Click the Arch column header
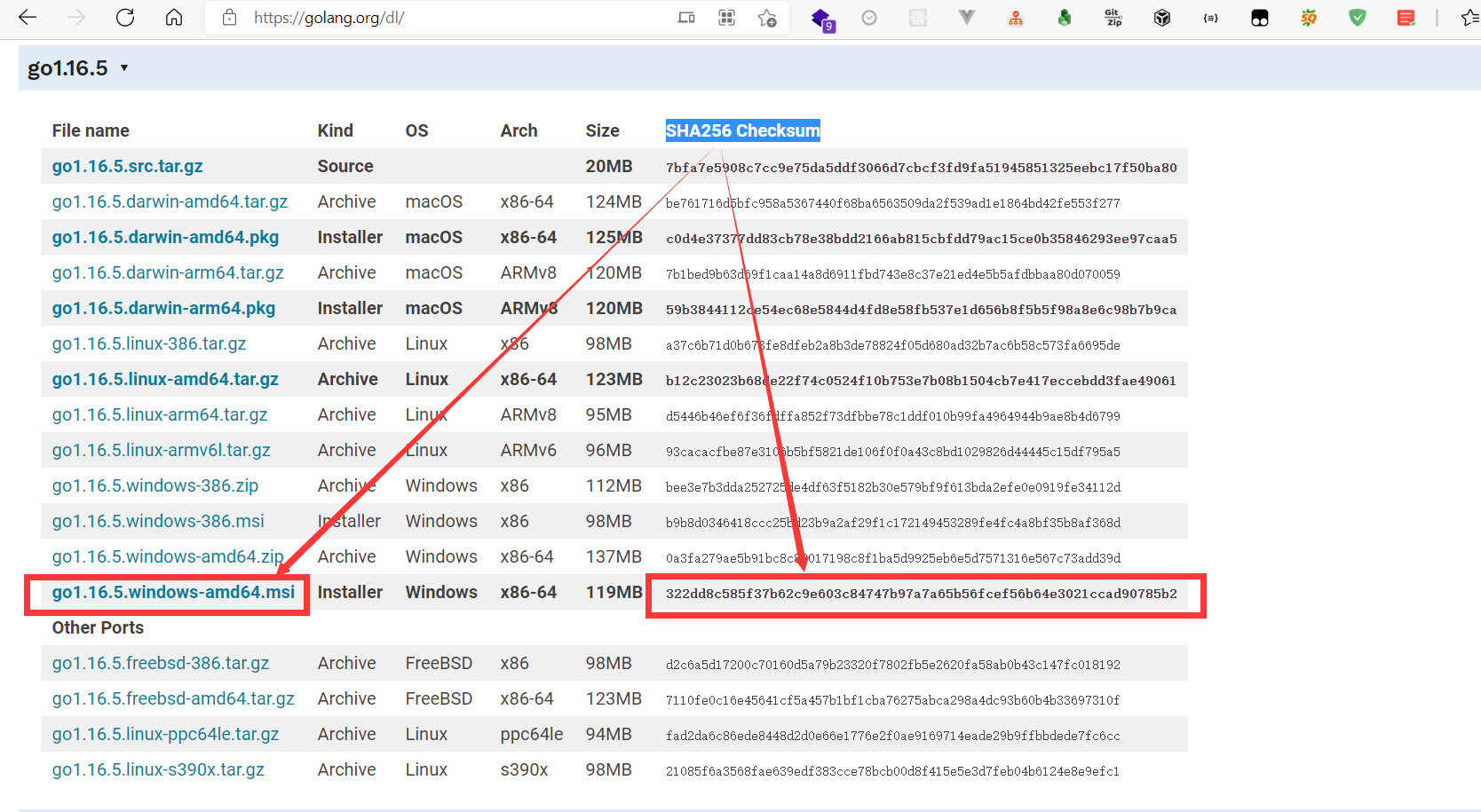Image resolution: width=1481 pixels, height=812 pixels. (x=519, y=130)
